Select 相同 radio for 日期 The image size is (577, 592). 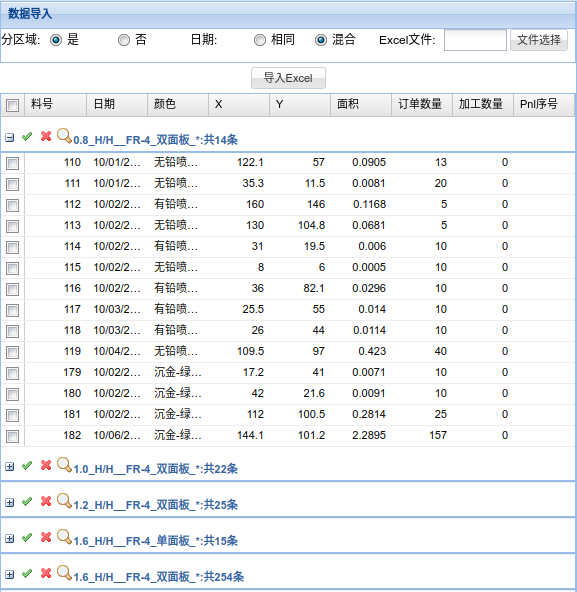pos(260,40)
